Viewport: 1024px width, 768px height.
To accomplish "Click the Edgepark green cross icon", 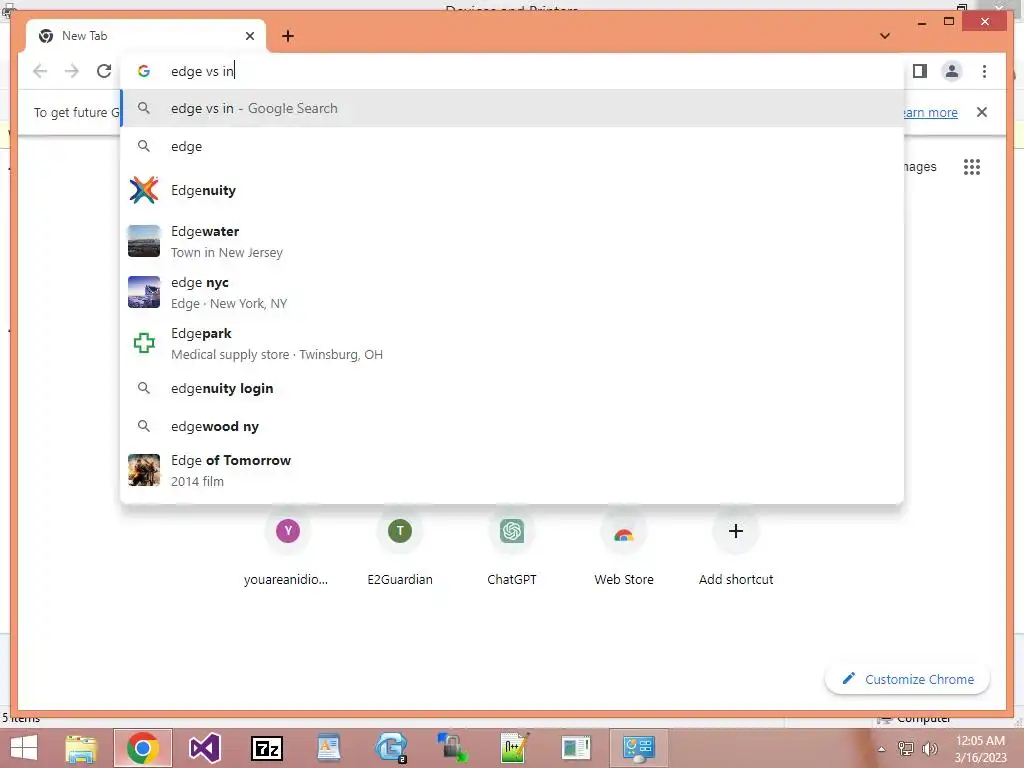I will (144, 343).
